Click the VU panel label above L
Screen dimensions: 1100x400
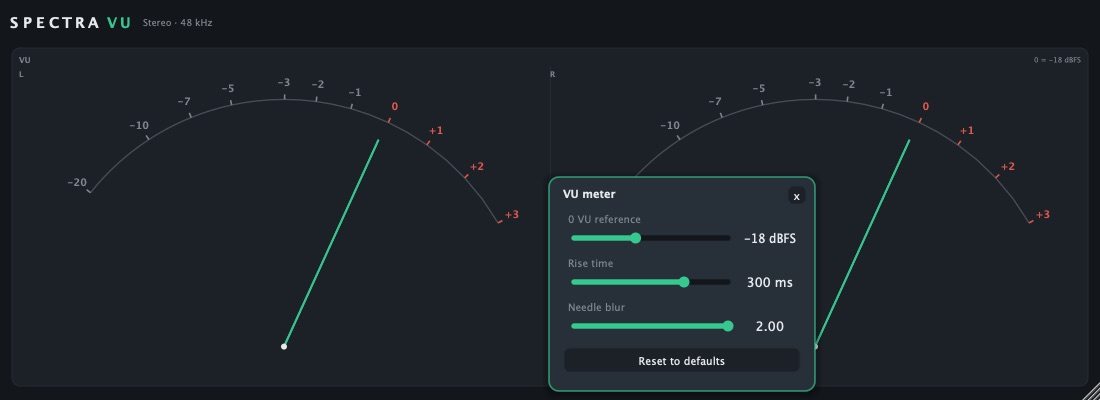pos(25,60)
